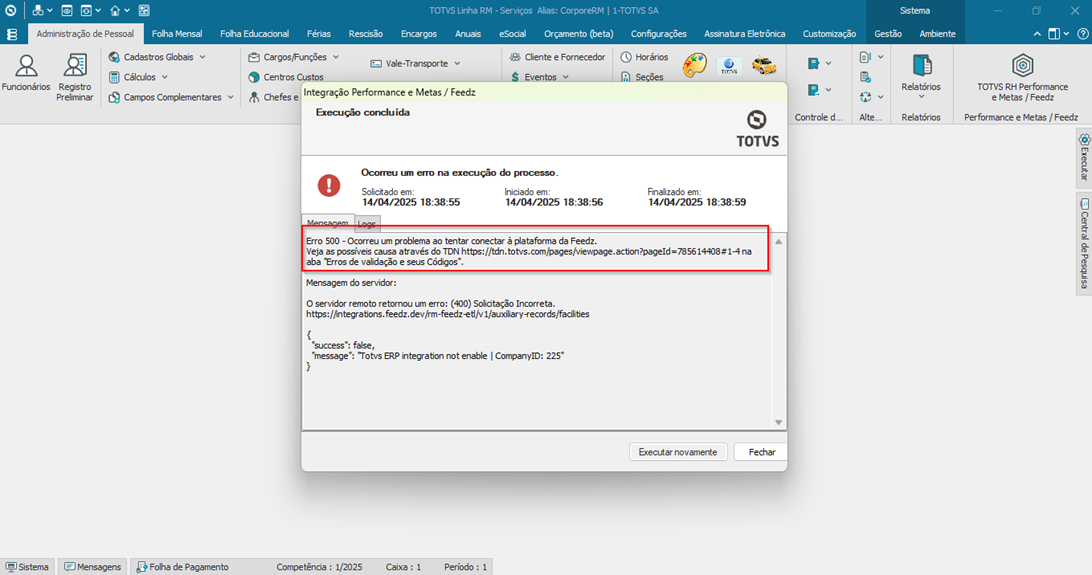
Task: Click the Fechar button
Action: [x=761, y=452]
